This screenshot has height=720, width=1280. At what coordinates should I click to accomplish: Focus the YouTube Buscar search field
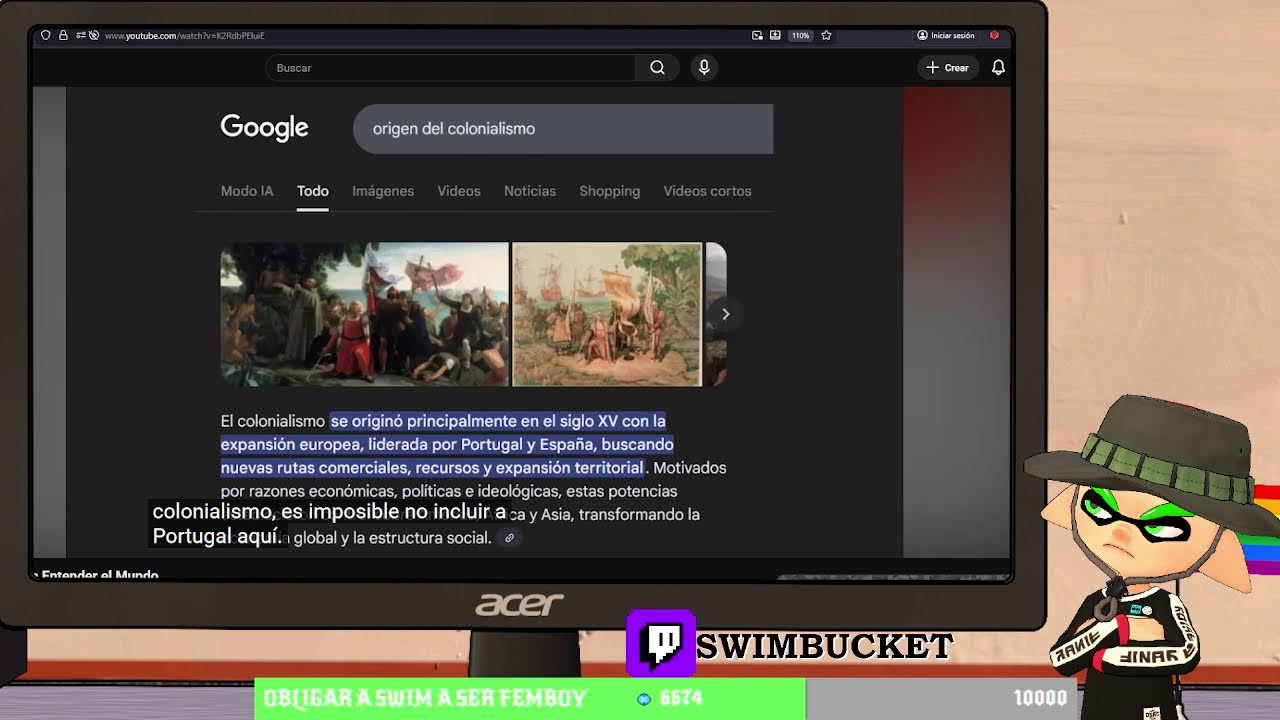pos(450,67)
